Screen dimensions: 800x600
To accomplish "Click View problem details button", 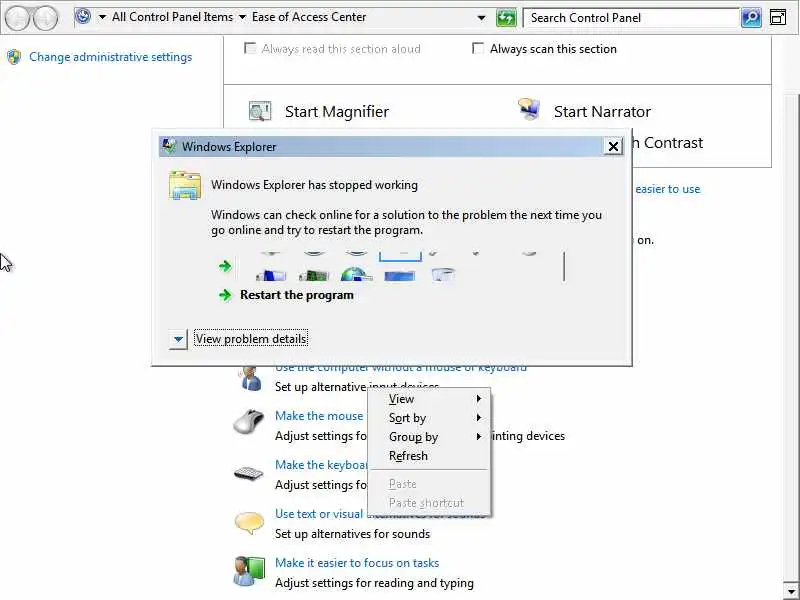I will pyautogui.click(x=251, y=339).
